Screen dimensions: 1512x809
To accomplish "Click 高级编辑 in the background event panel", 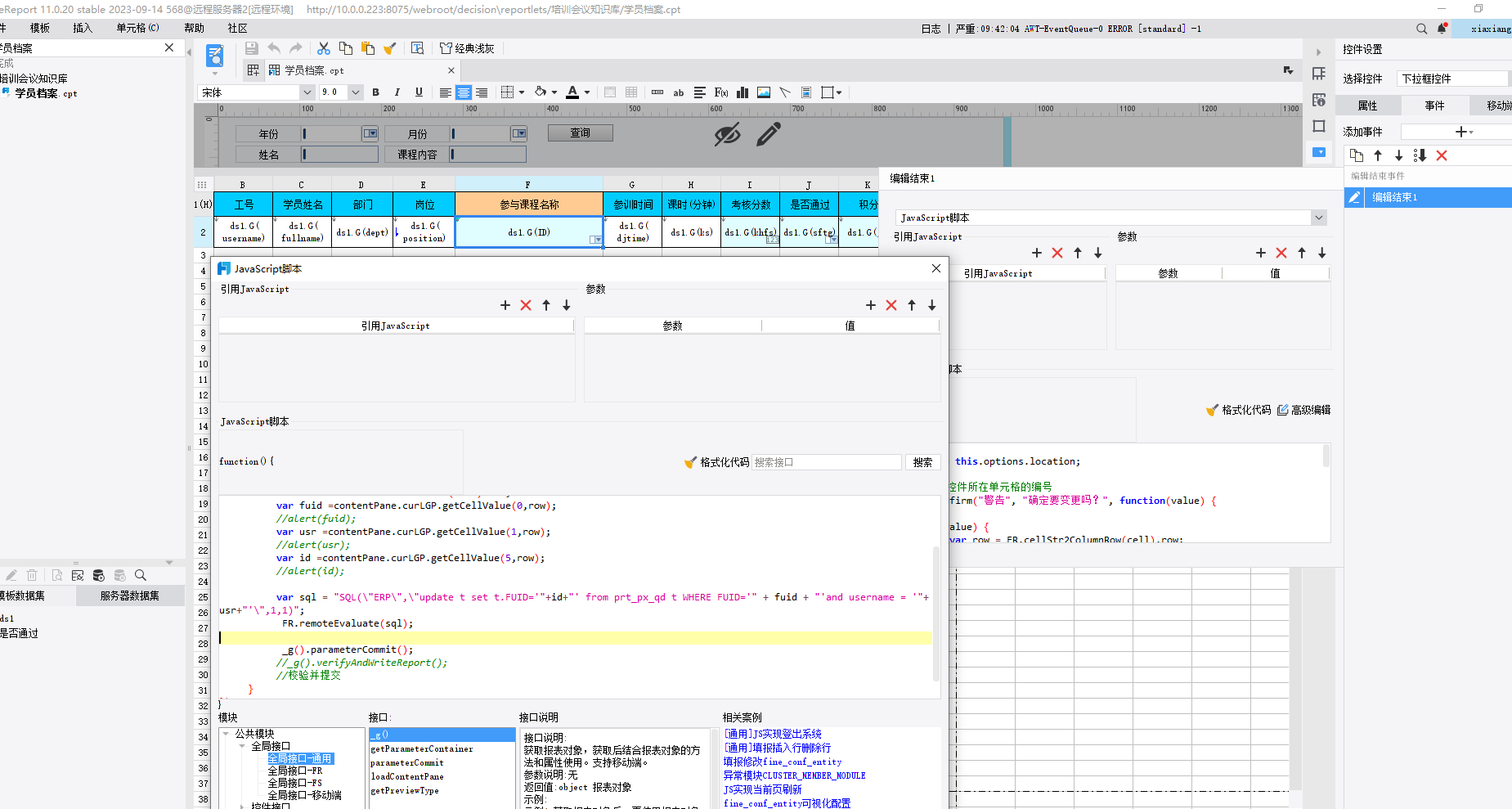I will tap(1304, 410).
